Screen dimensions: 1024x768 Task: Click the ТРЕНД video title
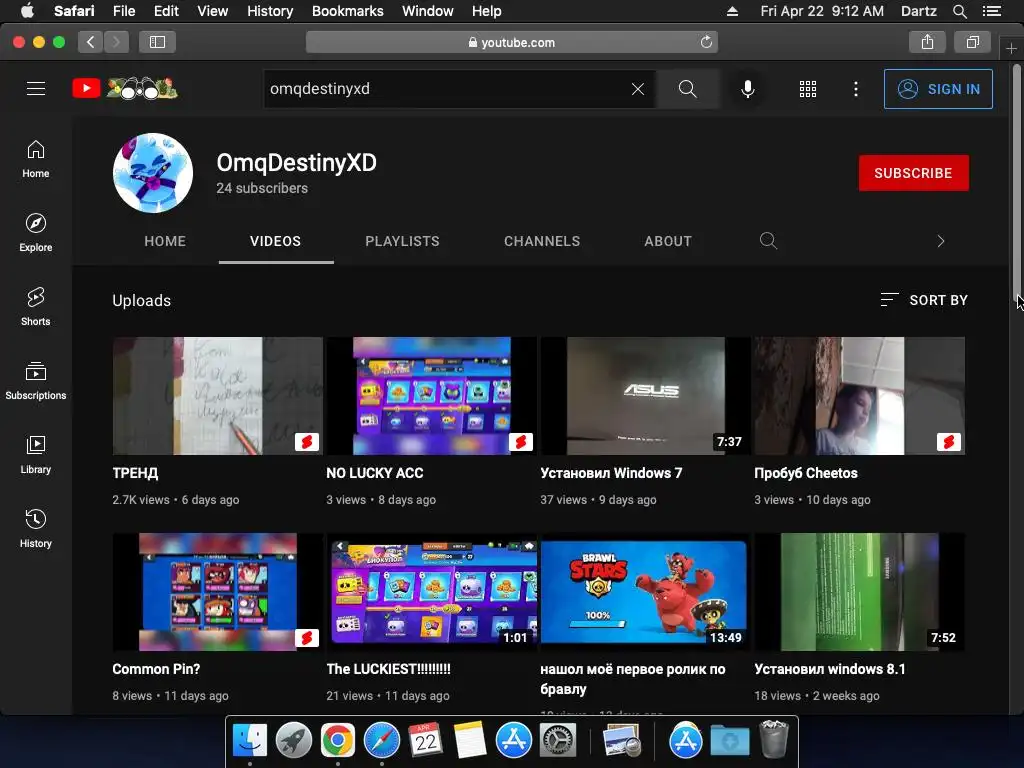coord(135,473)
